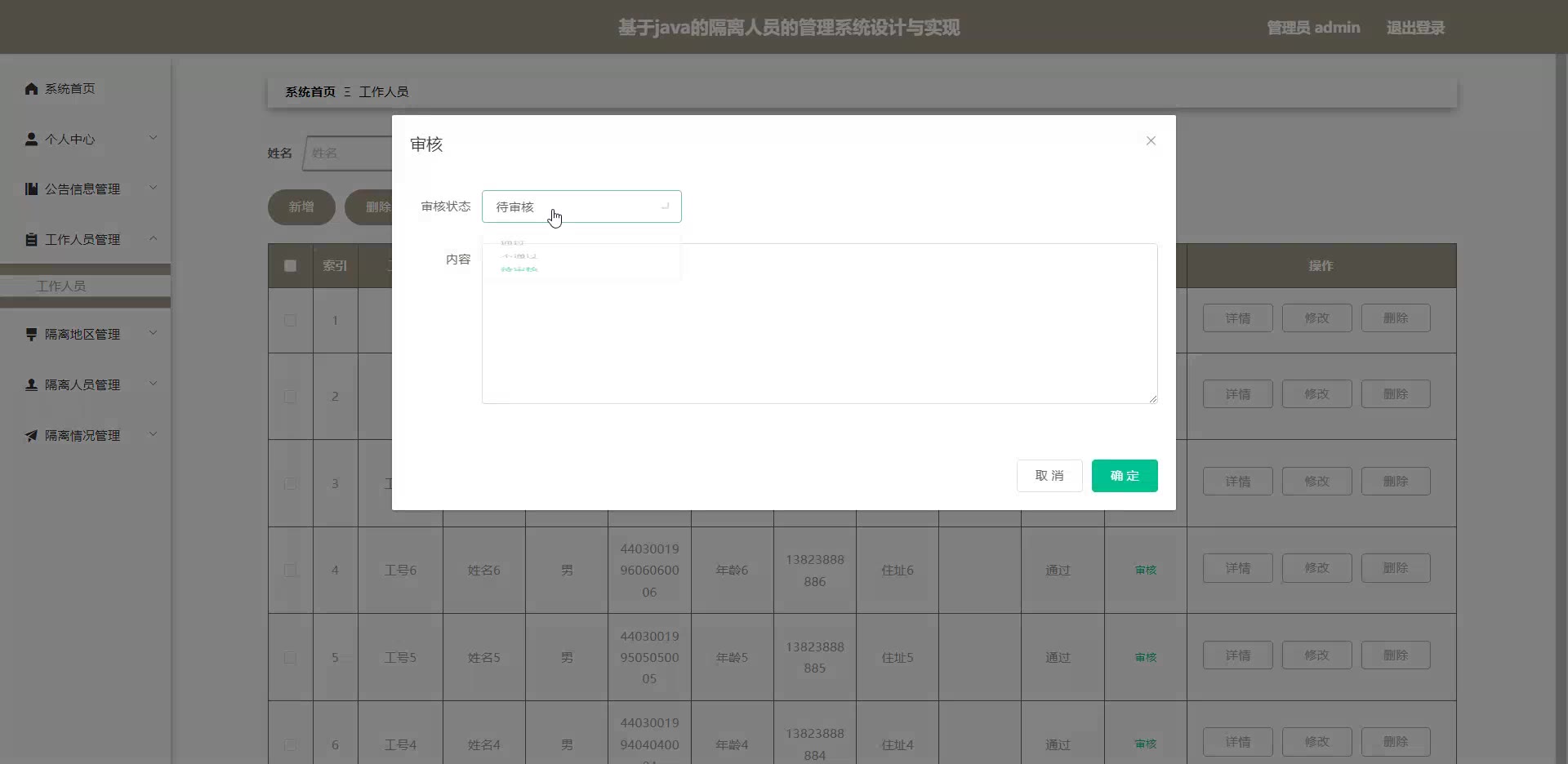Click 审核 on the 工号5 row
This screenshot has width=1568, height=764.
[1146, 657]
